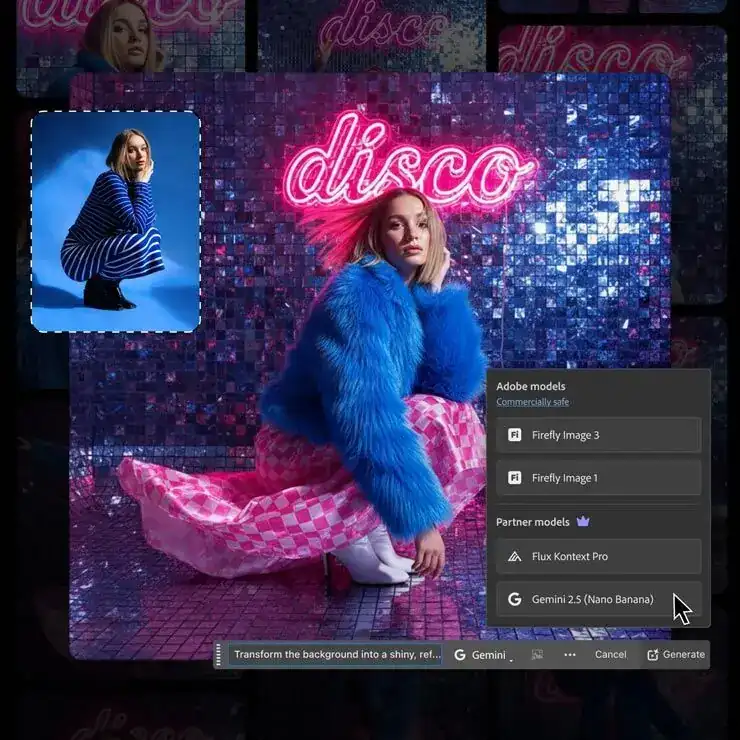740x740 pixels.
Task: Open the three-dot more options menu
Action: point(570,655)
